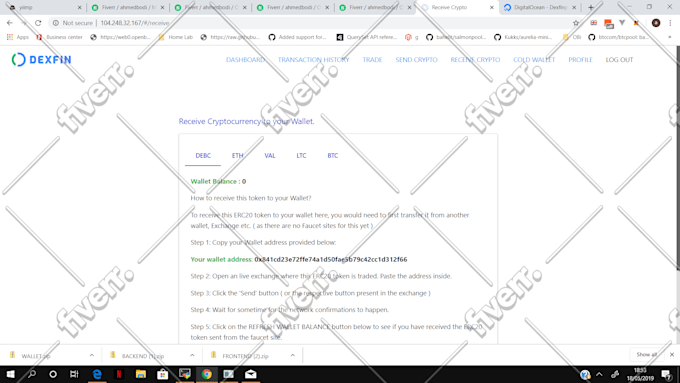Open TRANSACTION HISTORY from the nav

coord(314,60)
